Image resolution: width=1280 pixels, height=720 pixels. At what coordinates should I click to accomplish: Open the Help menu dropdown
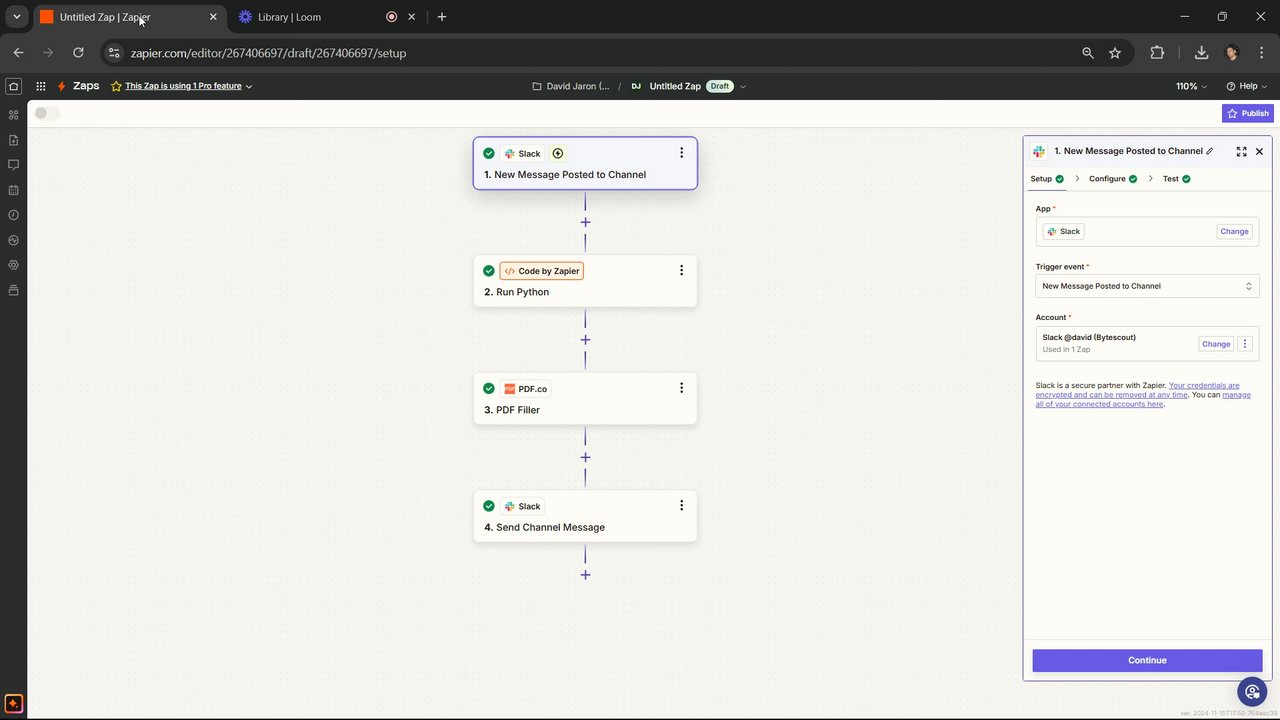click(1246, 86)
